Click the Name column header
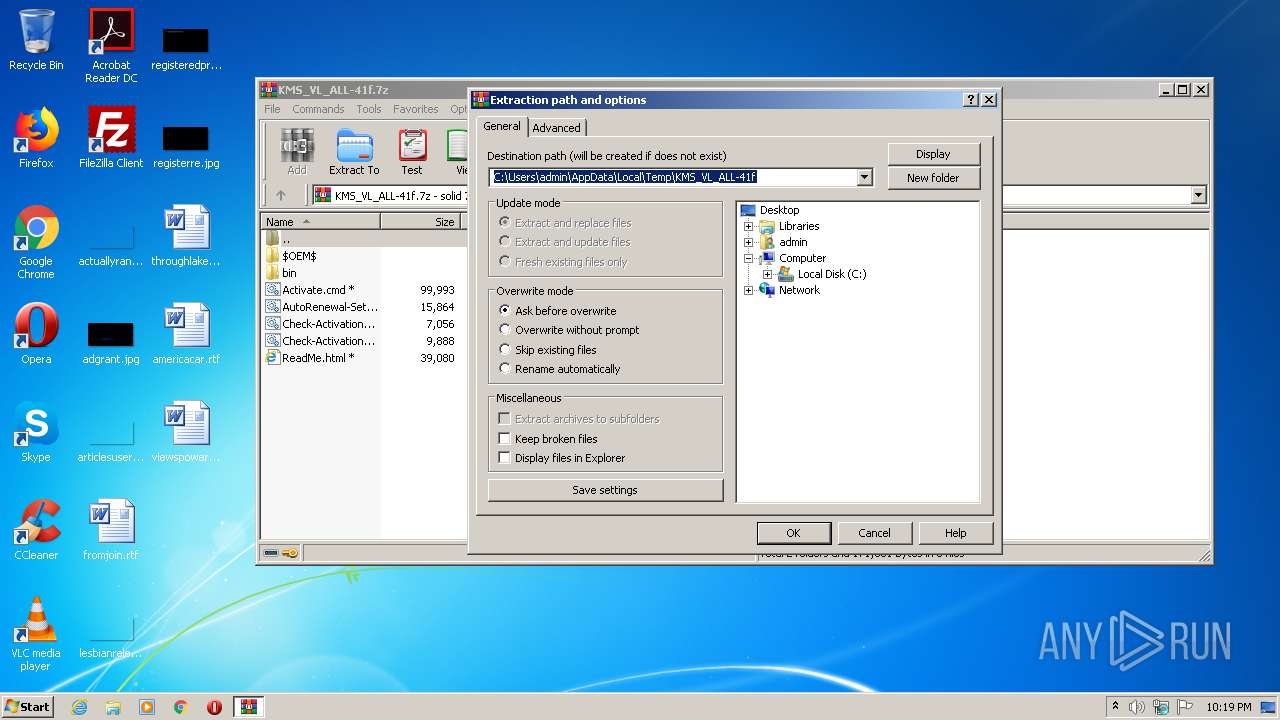1280x720 pixels. (320, 222)
